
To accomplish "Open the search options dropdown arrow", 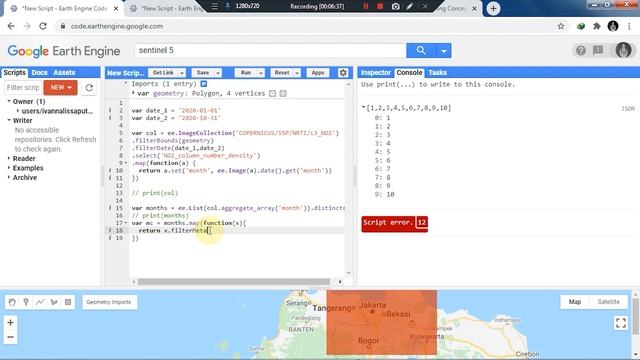I will (x=444, y=51).
